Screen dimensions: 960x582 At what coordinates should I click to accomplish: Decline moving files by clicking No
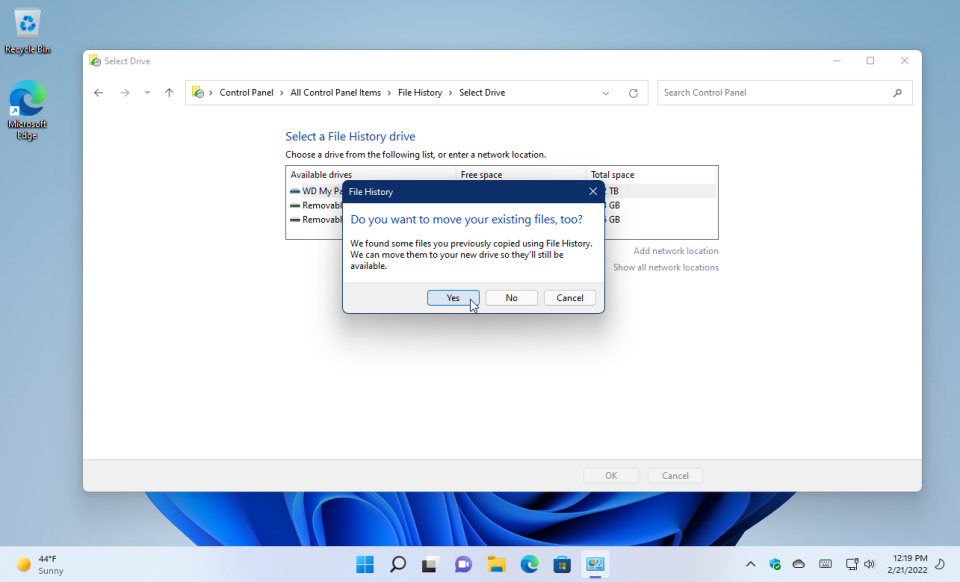click(511, 297)
